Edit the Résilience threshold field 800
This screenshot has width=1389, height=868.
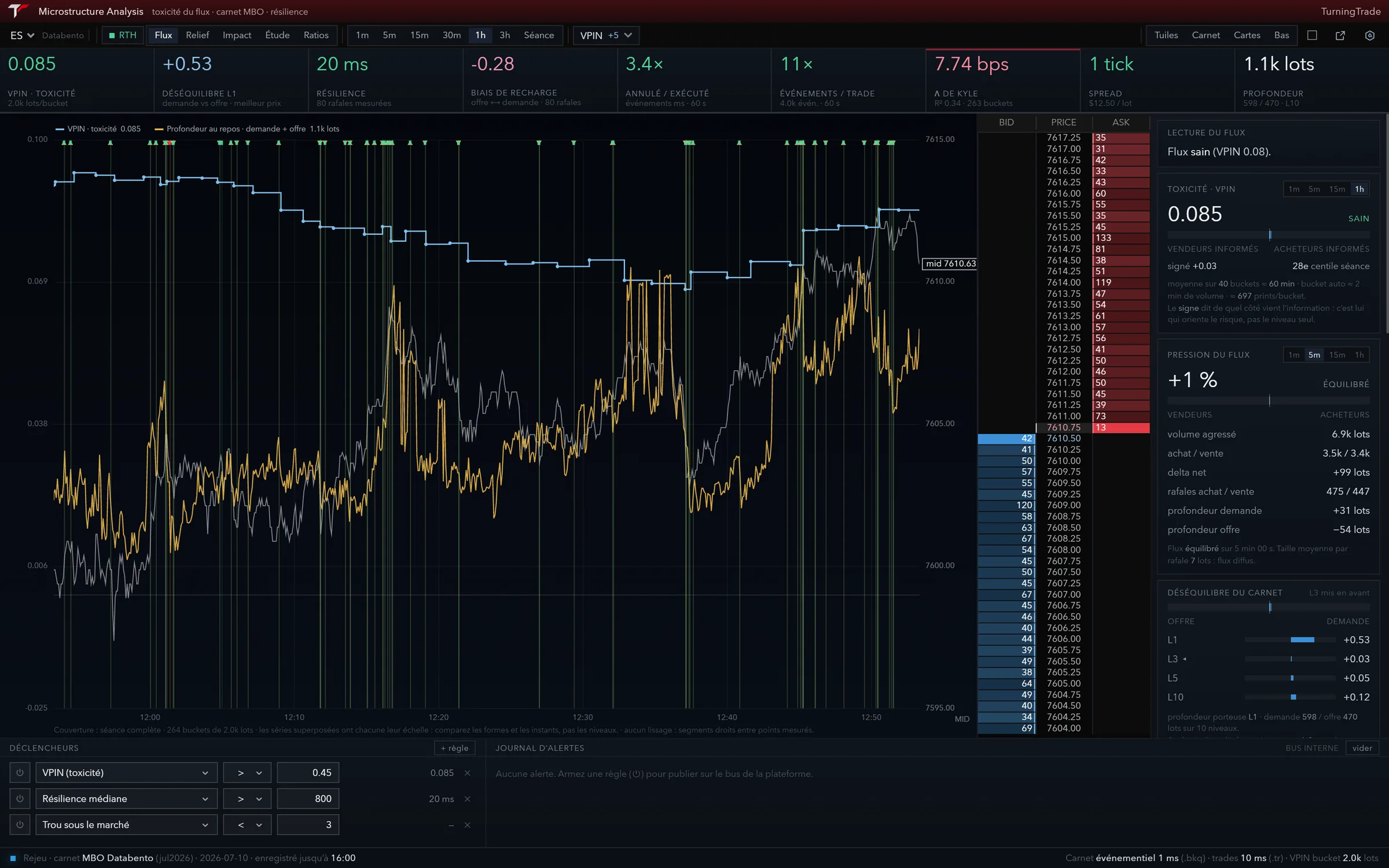[308, 799]
